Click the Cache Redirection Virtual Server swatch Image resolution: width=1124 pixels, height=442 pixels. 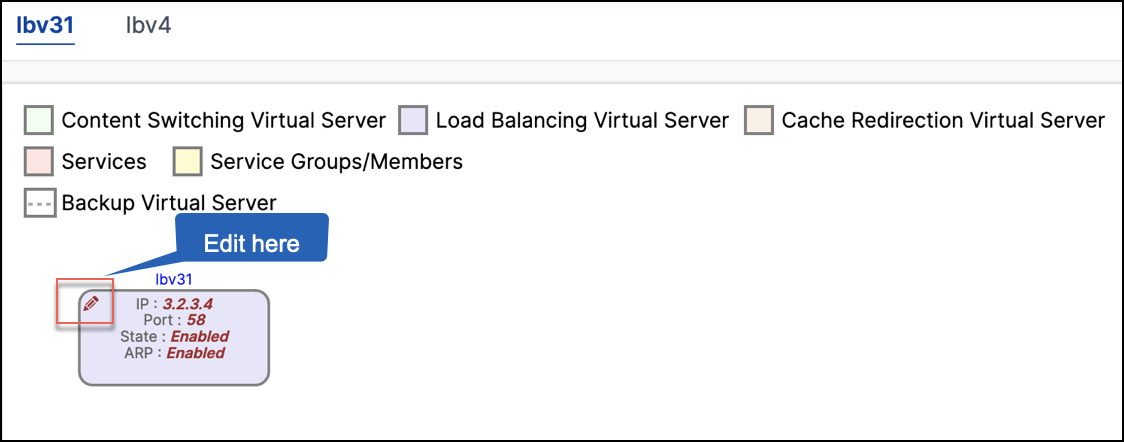[758, 120]
